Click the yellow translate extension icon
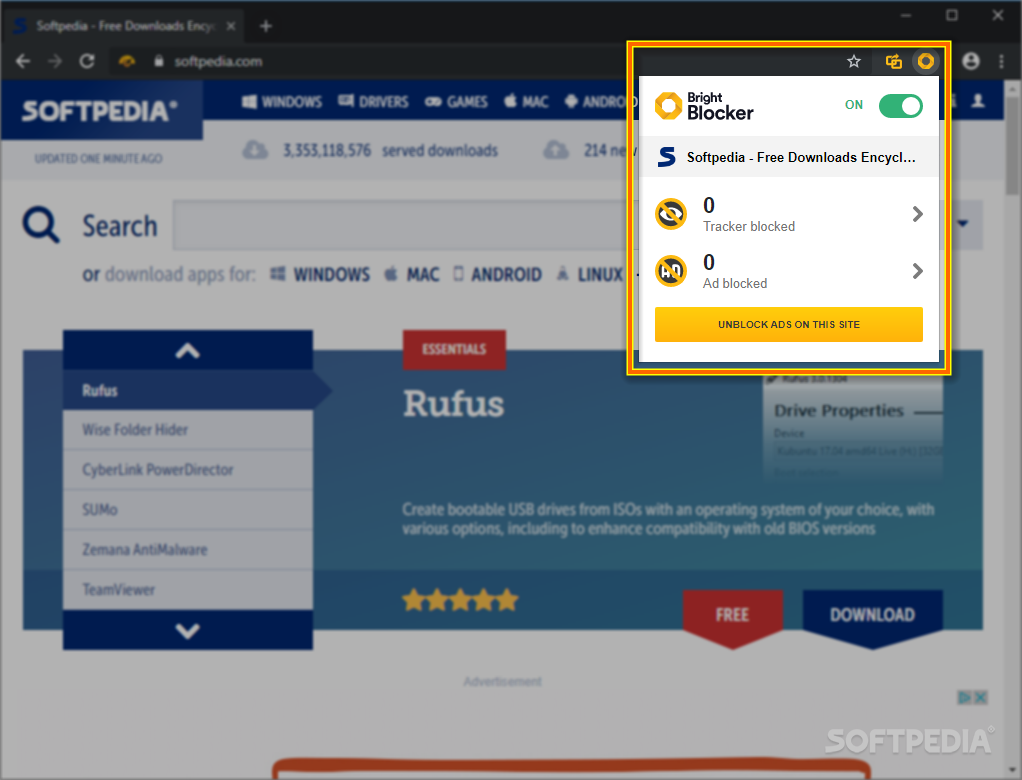Screen dimensions: 1022x780 [x=894, y=61]
